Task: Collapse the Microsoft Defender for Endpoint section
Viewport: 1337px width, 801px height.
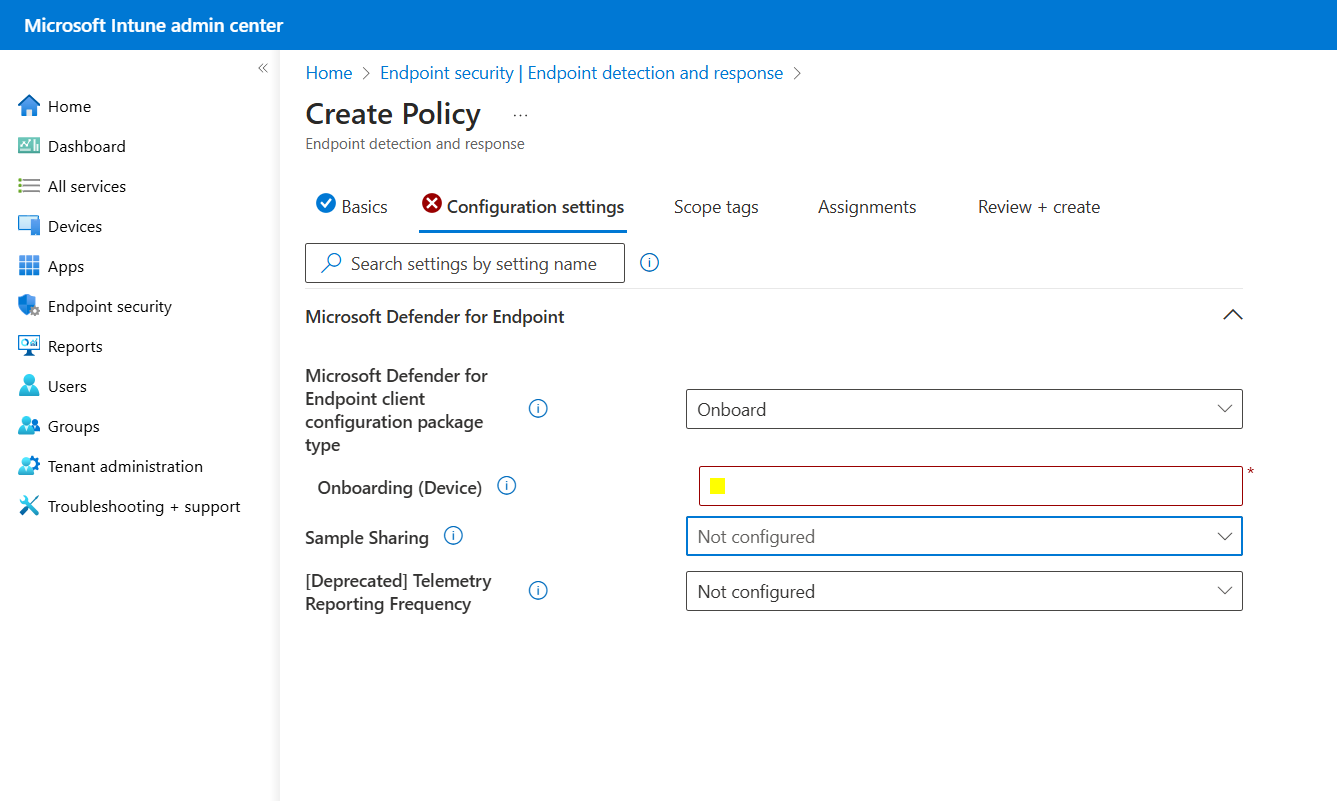Action: point(1233,315)
